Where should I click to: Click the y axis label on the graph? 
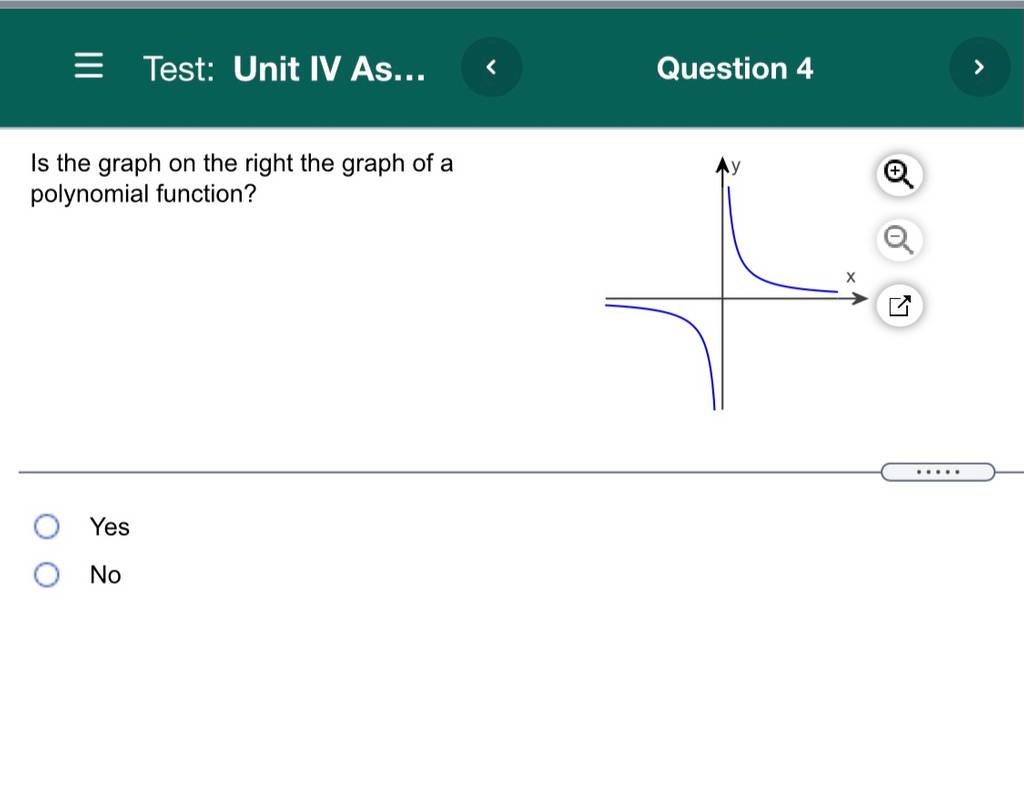pyautogui.click(x=736, y=166)
